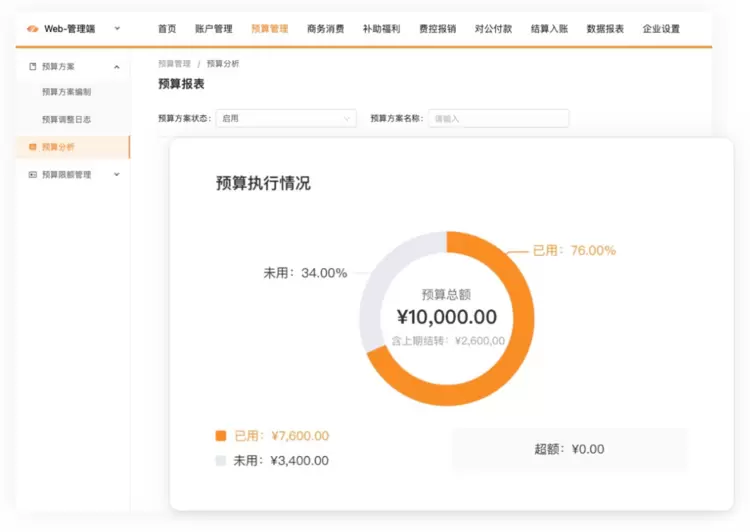This screenshot has width=750, height=532.
Task: Click the 预算跟那管理 sidebar icon
Action: tap(32, 175)
